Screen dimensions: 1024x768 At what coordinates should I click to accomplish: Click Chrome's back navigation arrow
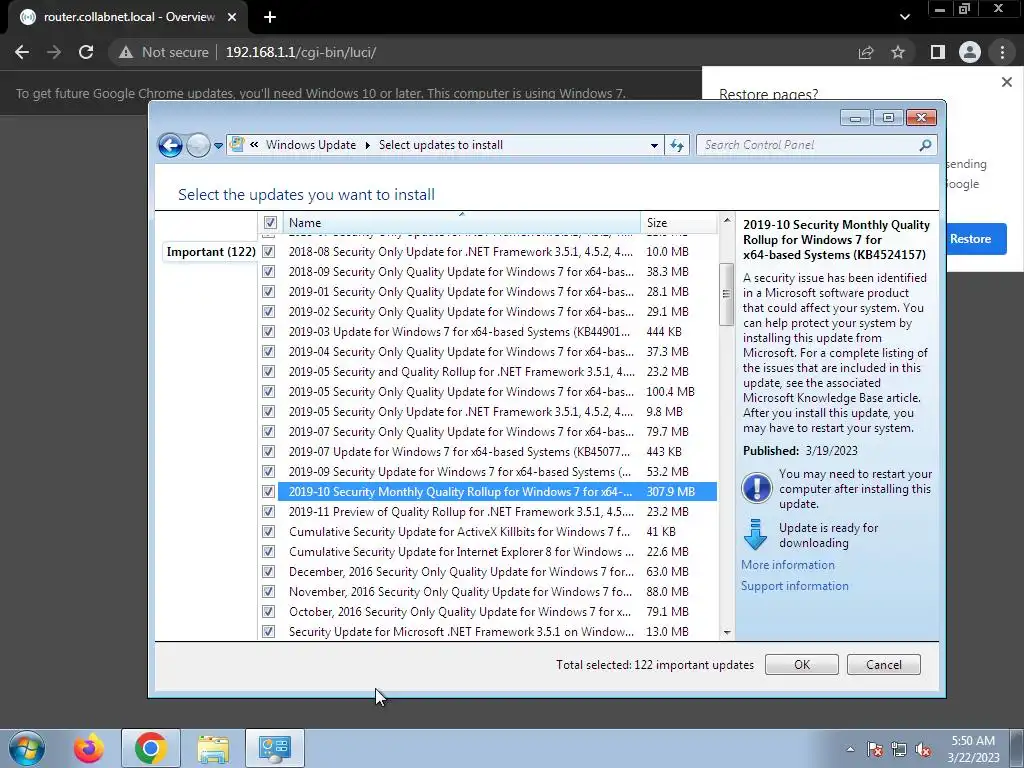22,52
